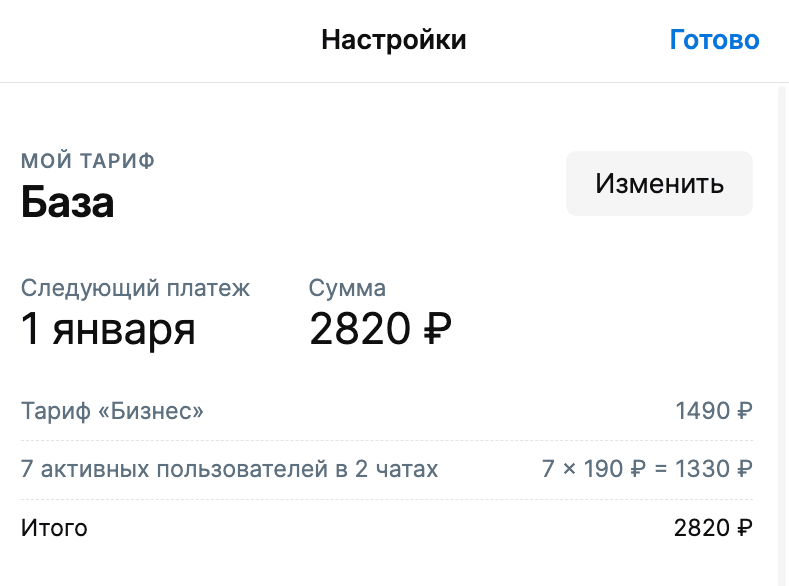Click the 2820 ₽ Итого total value
This screenshot has width=789, height=586.
(714, 528)
